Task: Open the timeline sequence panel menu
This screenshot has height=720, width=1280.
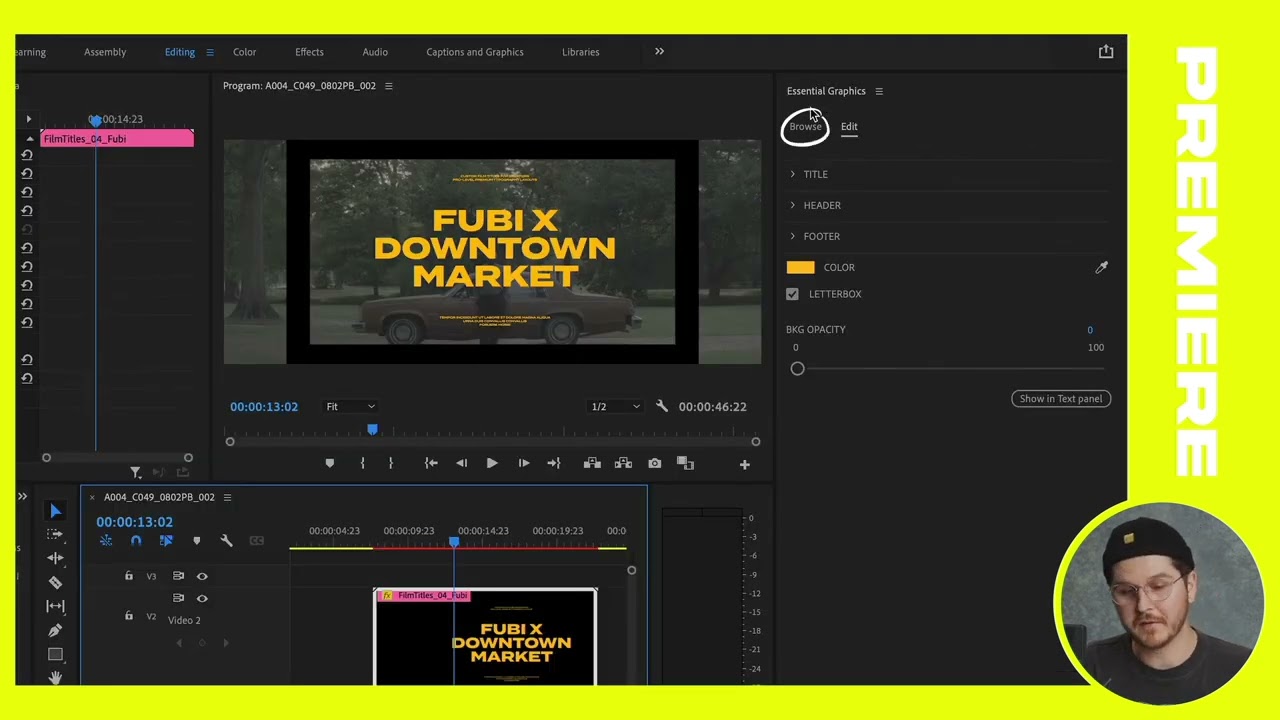Action: 227,497
